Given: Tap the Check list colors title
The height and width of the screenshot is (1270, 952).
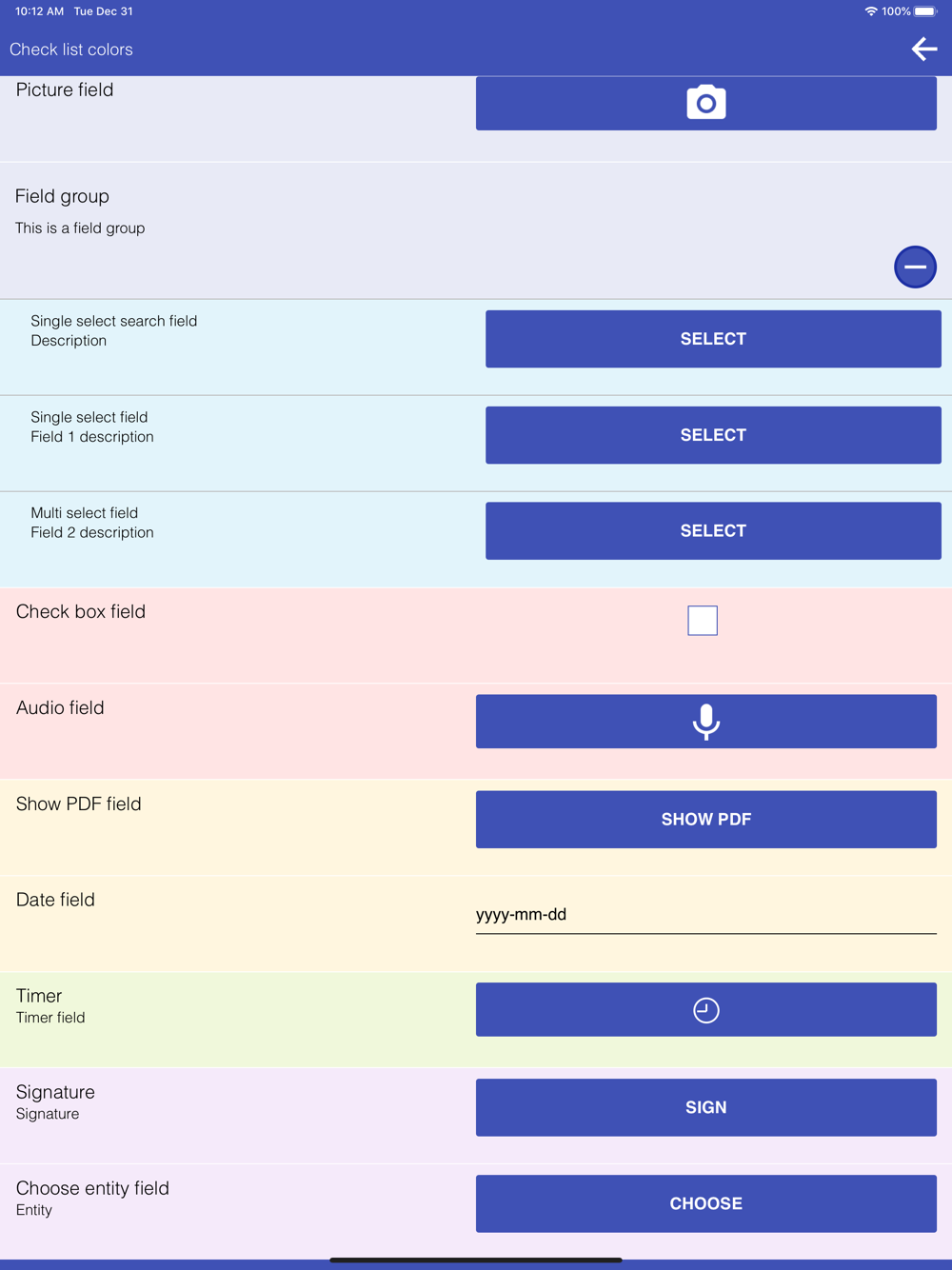Looking at the screenshot, I should 71,50.
